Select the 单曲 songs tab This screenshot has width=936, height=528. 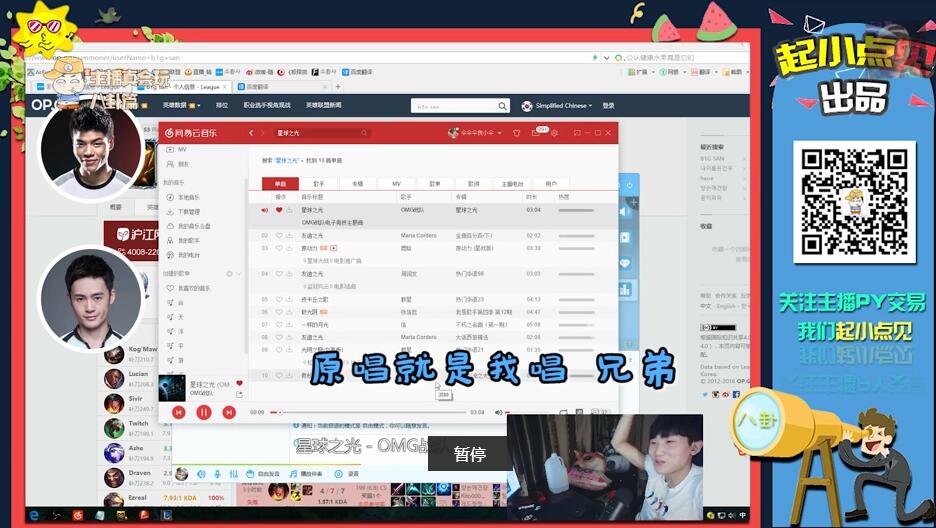click(x=280, y=184)
